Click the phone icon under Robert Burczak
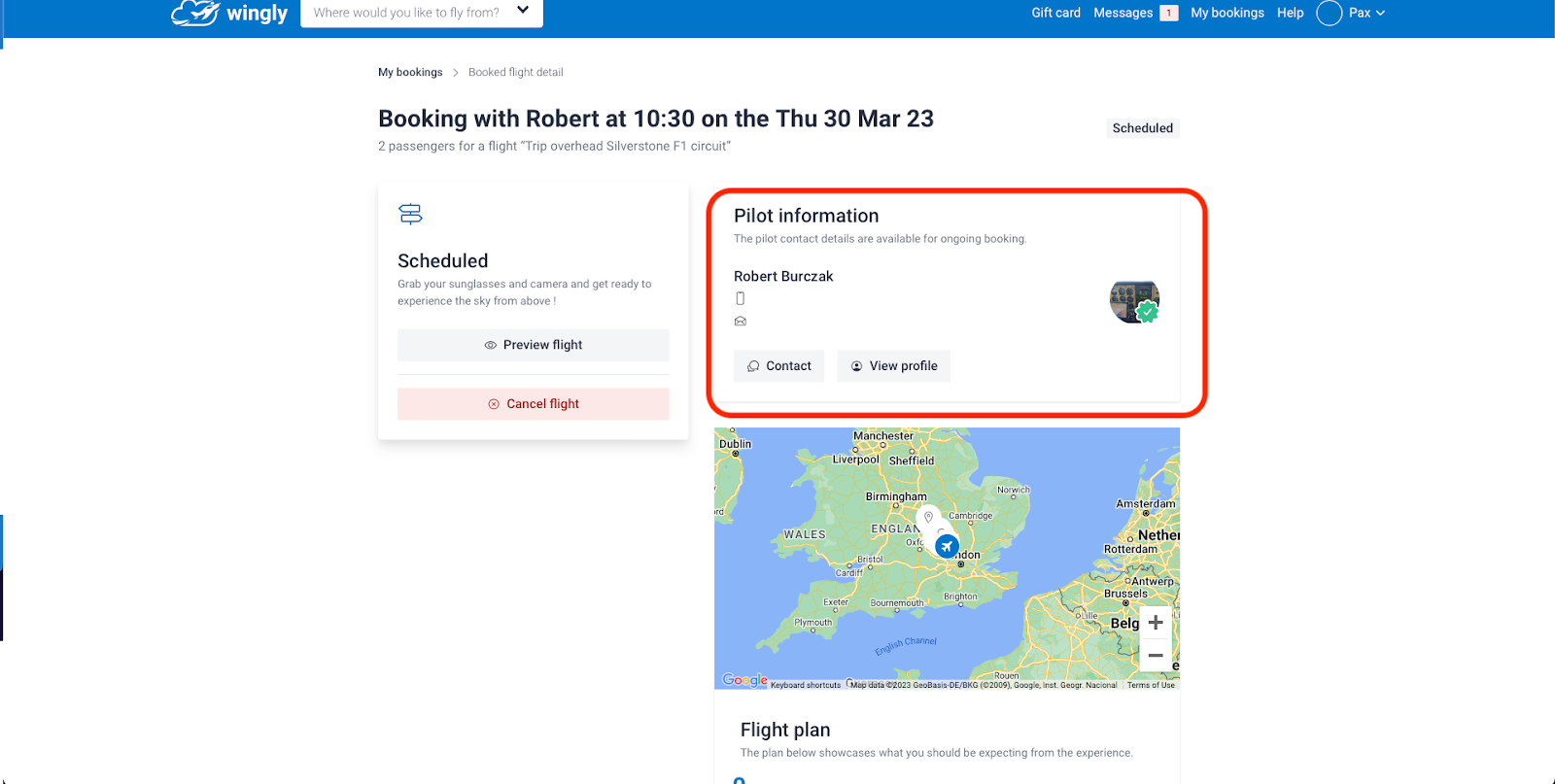The height and width of the screenshot is (784, 1555). [741, 298]
